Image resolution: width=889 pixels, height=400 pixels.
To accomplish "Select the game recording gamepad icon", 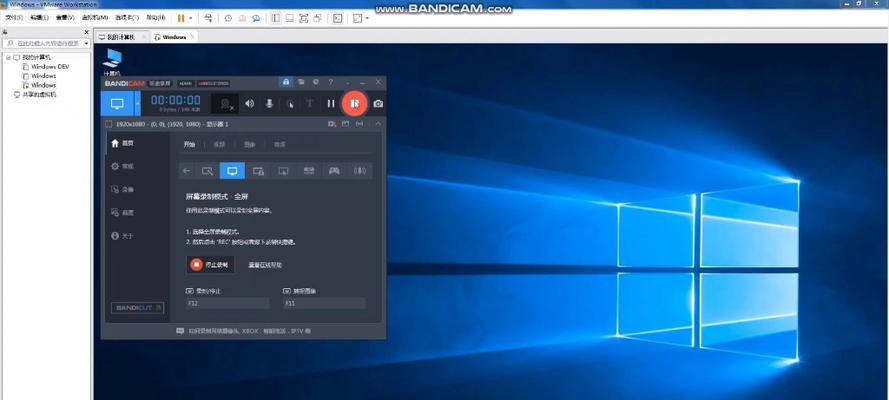I will coord(335,171).
